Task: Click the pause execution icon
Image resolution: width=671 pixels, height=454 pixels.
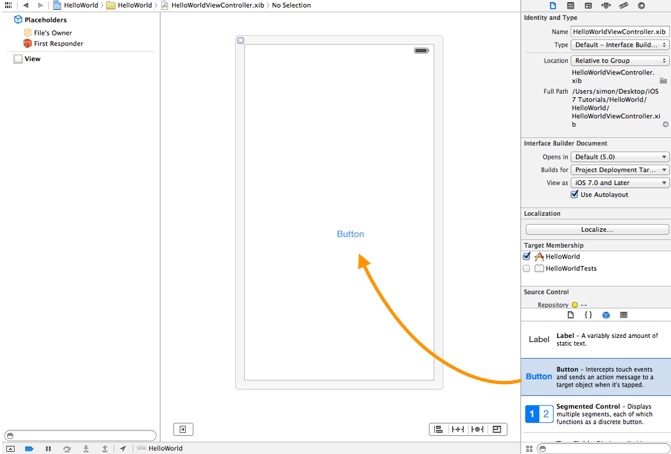Action: tap(48, 449)
